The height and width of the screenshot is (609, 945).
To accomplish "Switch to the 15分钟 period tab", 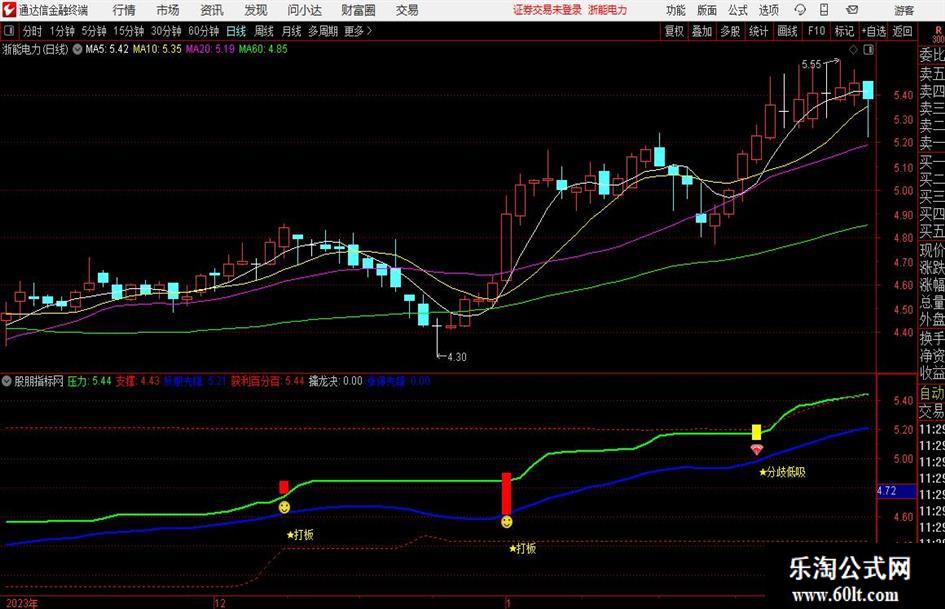I will (128, 31).
